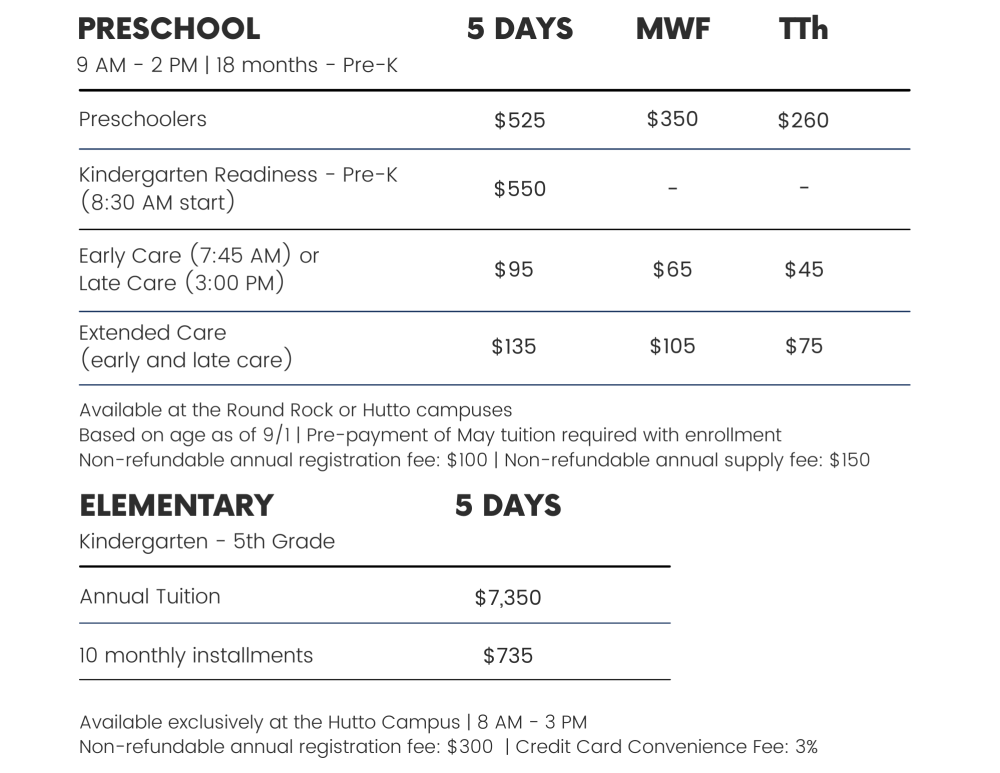Click the $260 TTh preschoolers price
The image size is (1000, 773).
click(804, 120)
